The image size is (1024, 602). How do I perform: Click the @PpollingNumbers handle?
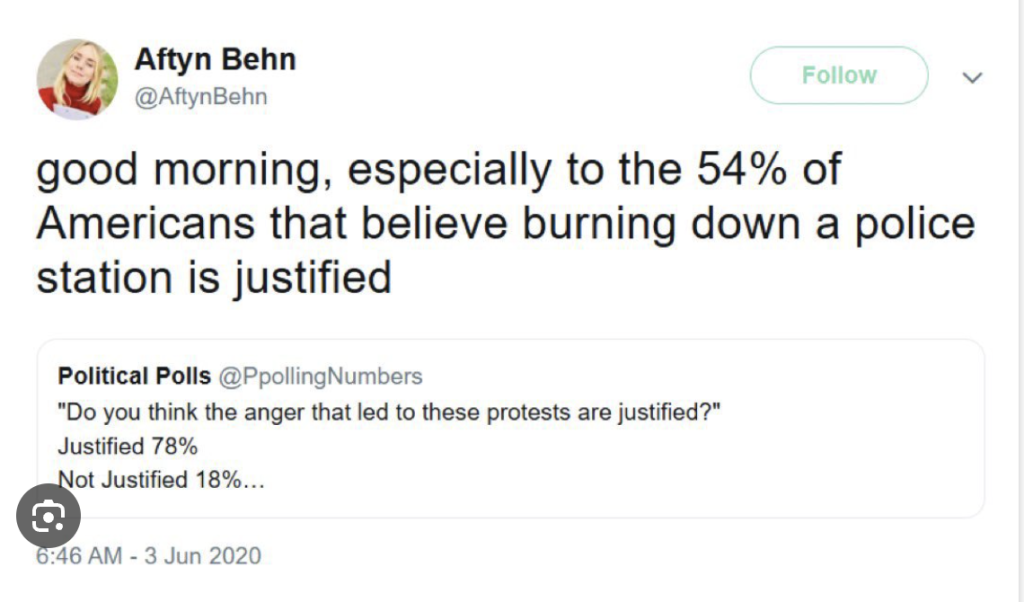click(320, 376)
